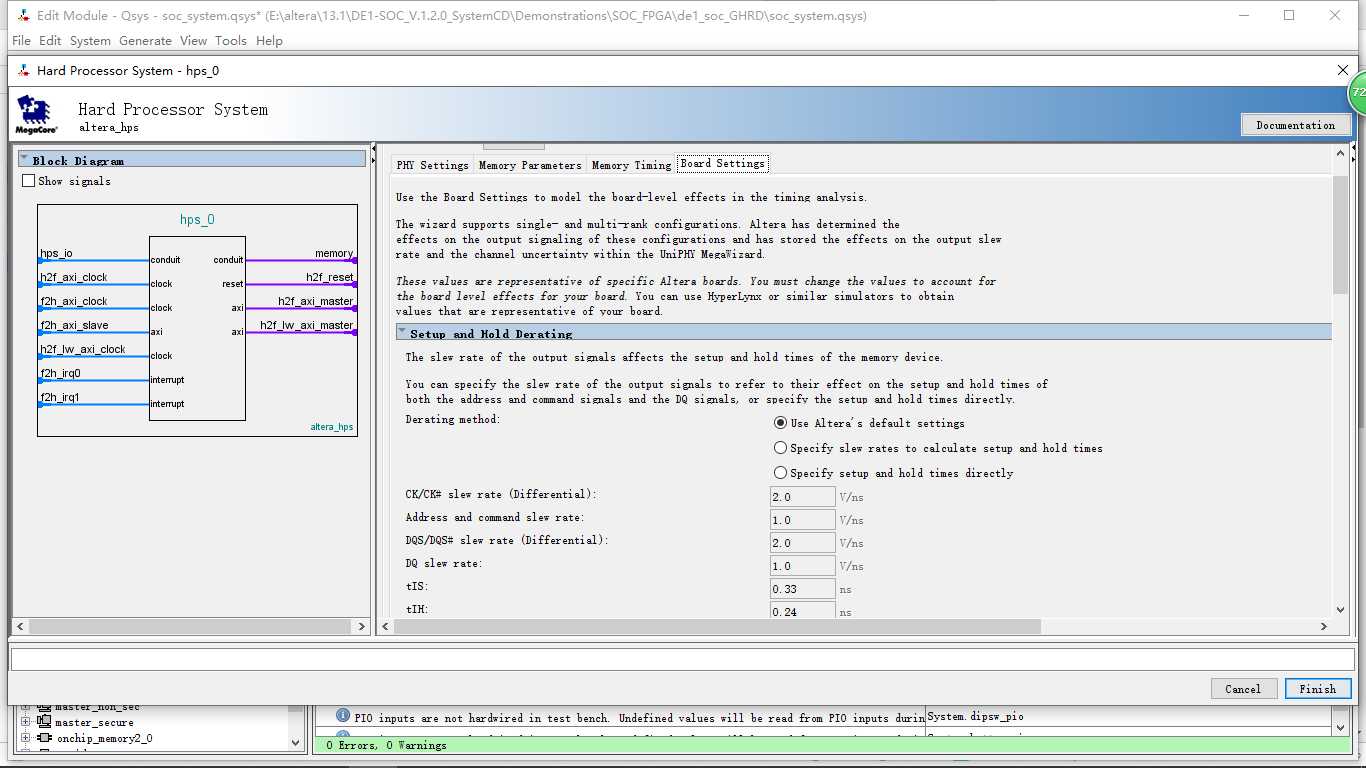Click CK/CK# slew rate input field

tap(803, 497)
